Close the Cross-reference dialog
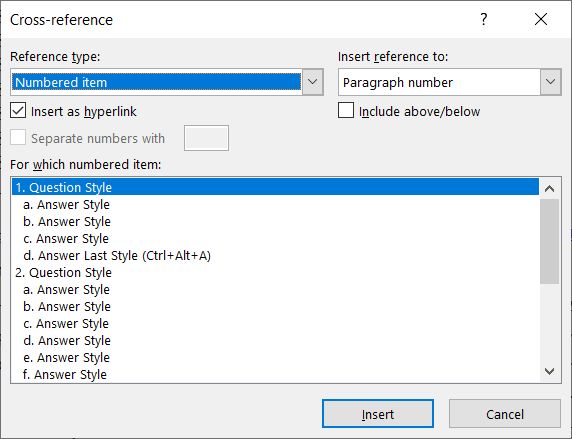Viewport: 572px width, 439px height. 541,19
